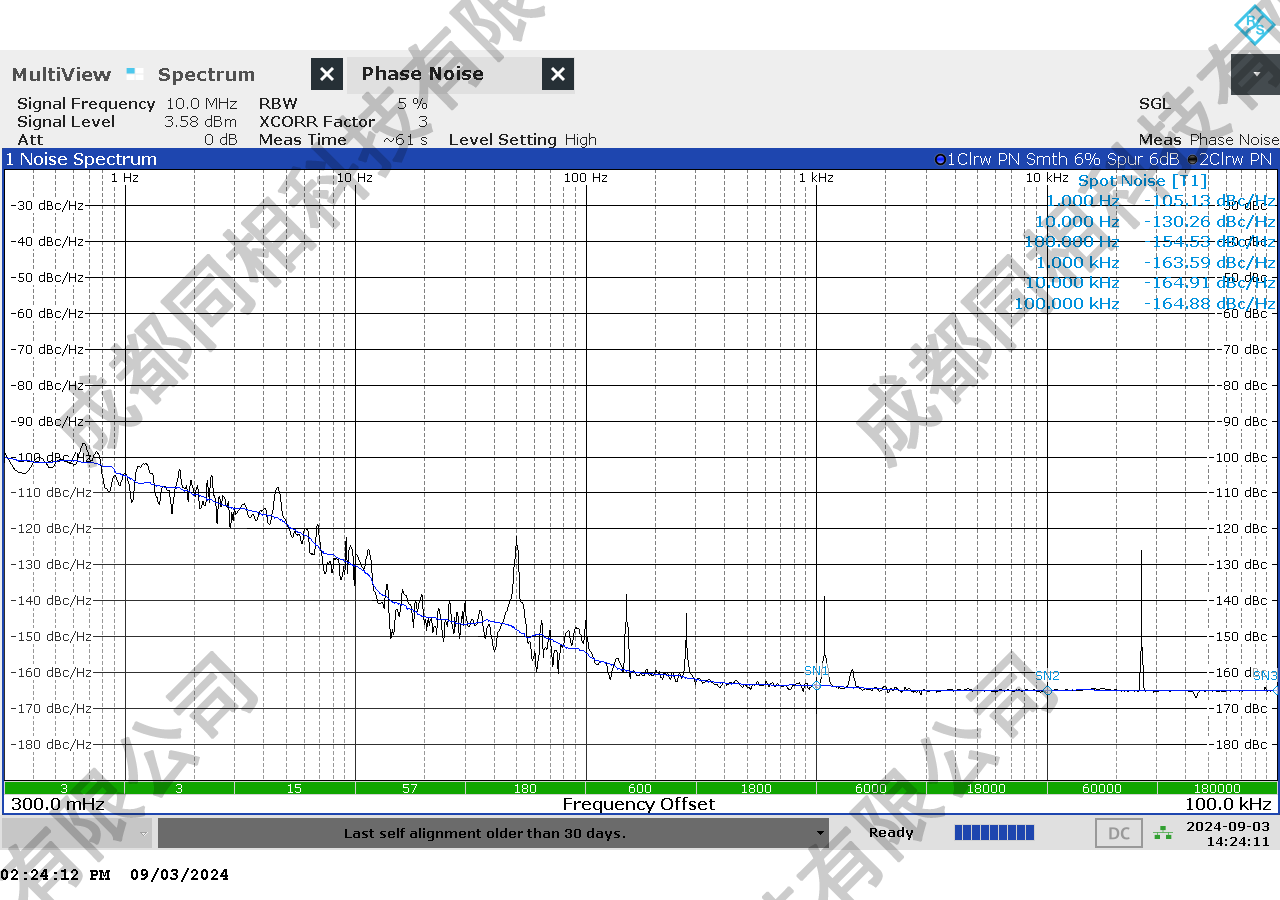The height and width of the screenshot is (900, 1280).
Task: Click the Rohde & Schwarz logo icon
Action: point(1253,24)
